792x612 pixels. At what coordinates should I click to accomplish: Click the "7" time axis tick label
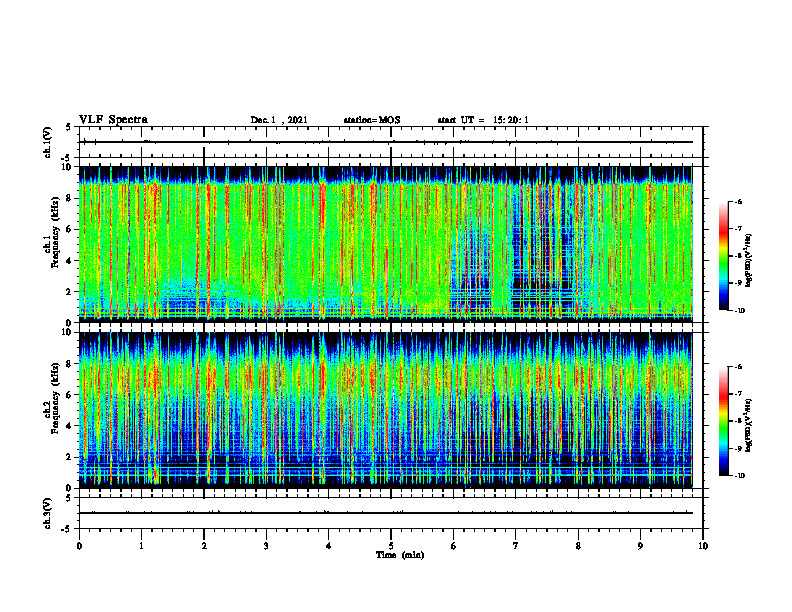pos(516,546)
